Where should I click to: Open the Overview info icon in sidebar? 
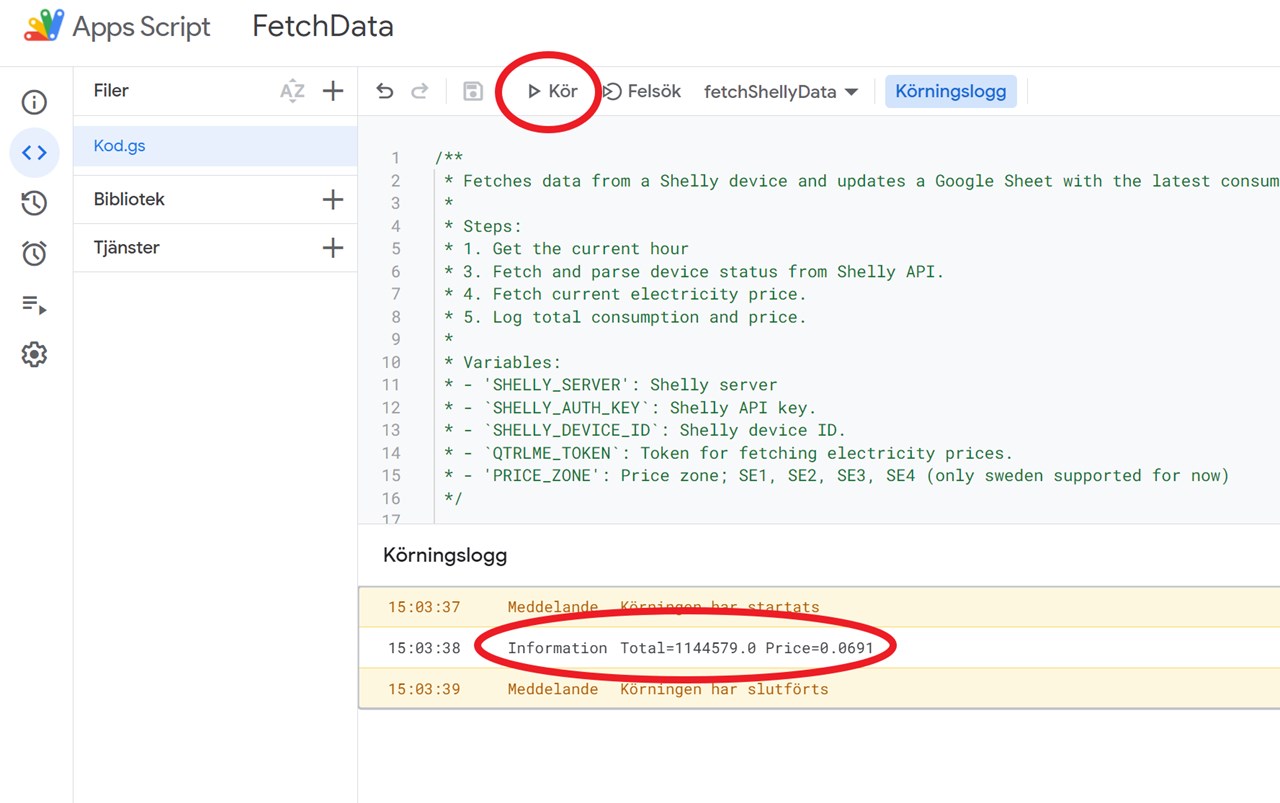point(34,102)
